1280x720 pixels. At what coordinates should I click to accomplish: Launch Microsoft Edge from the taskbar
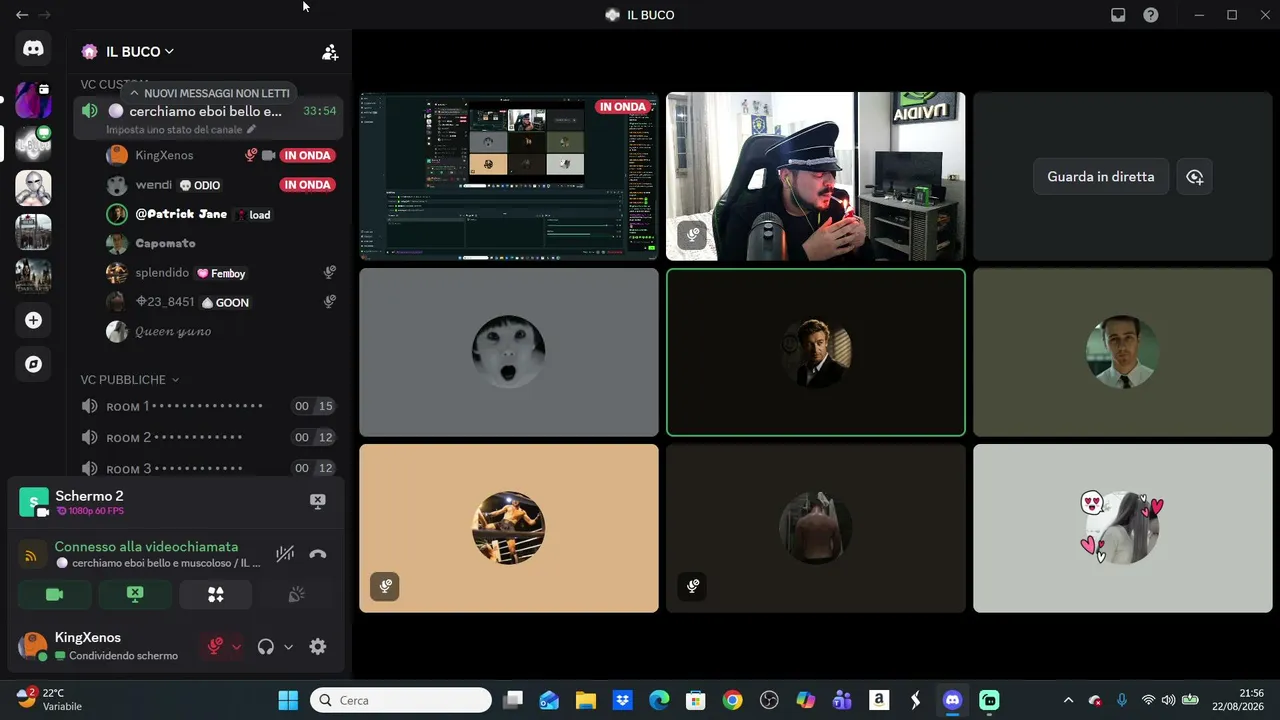[x=659, y=700]
